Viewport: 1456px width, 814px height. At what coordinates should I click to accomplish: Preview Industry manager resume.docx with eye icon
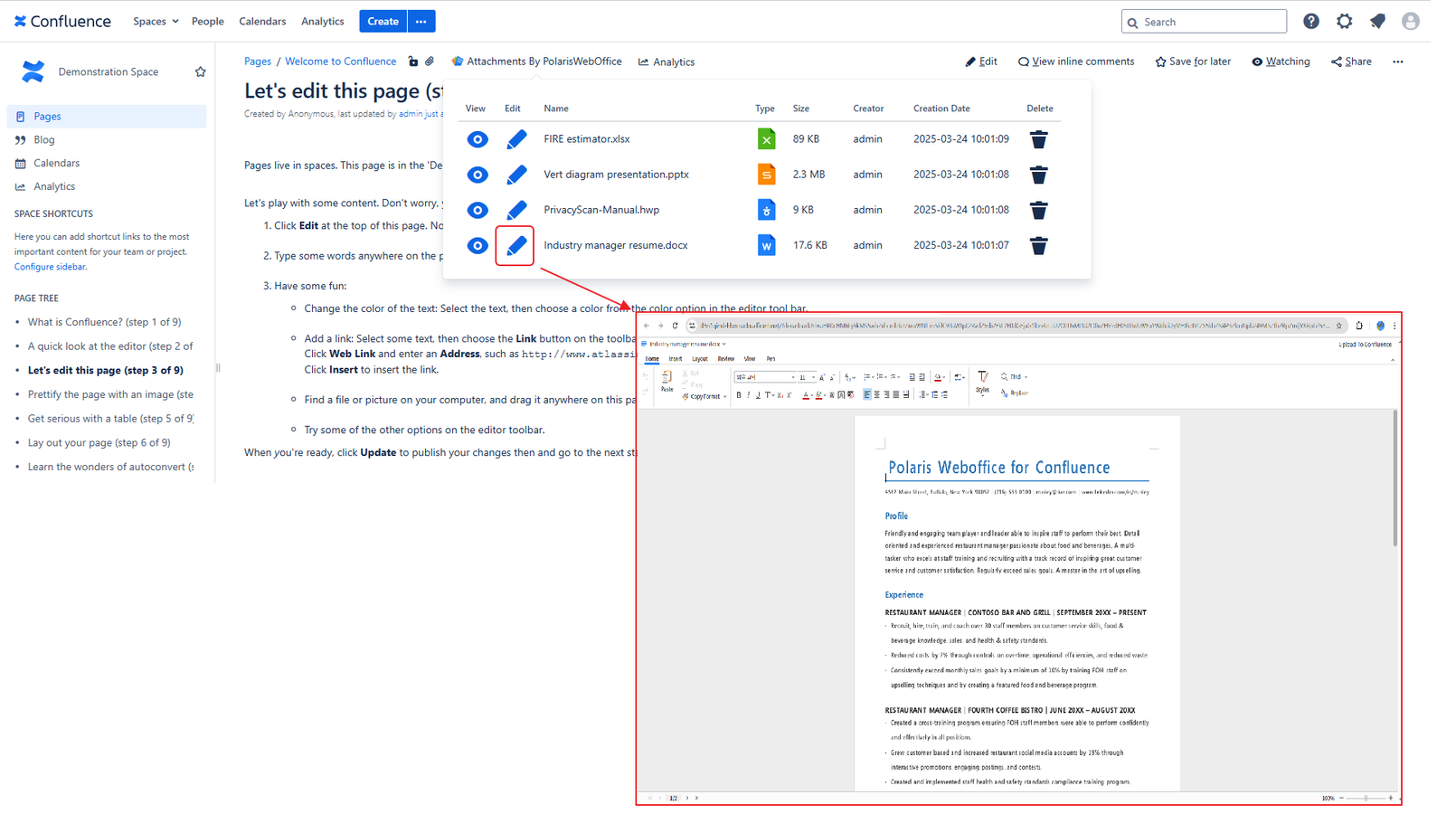477,245
